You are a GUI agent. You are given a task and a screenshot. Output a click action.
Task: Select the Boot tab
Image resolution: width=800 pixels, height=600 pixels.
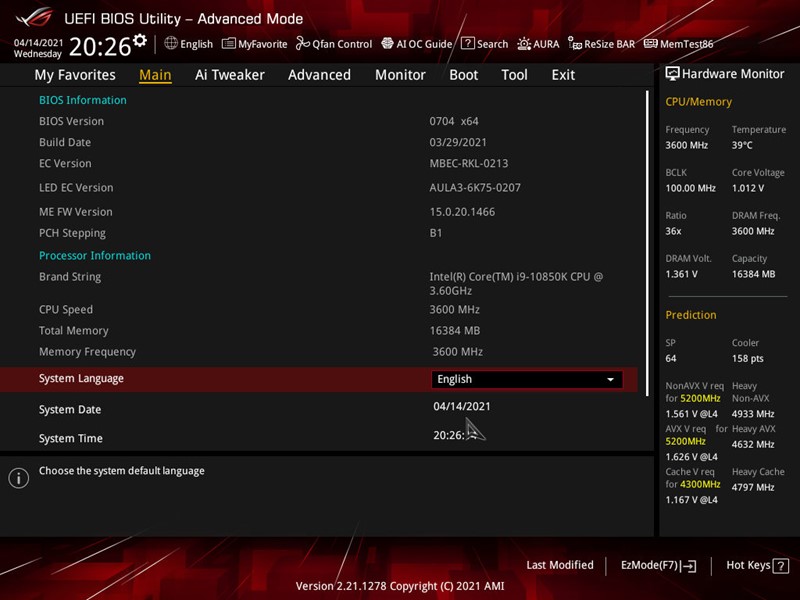coord(463,75)
